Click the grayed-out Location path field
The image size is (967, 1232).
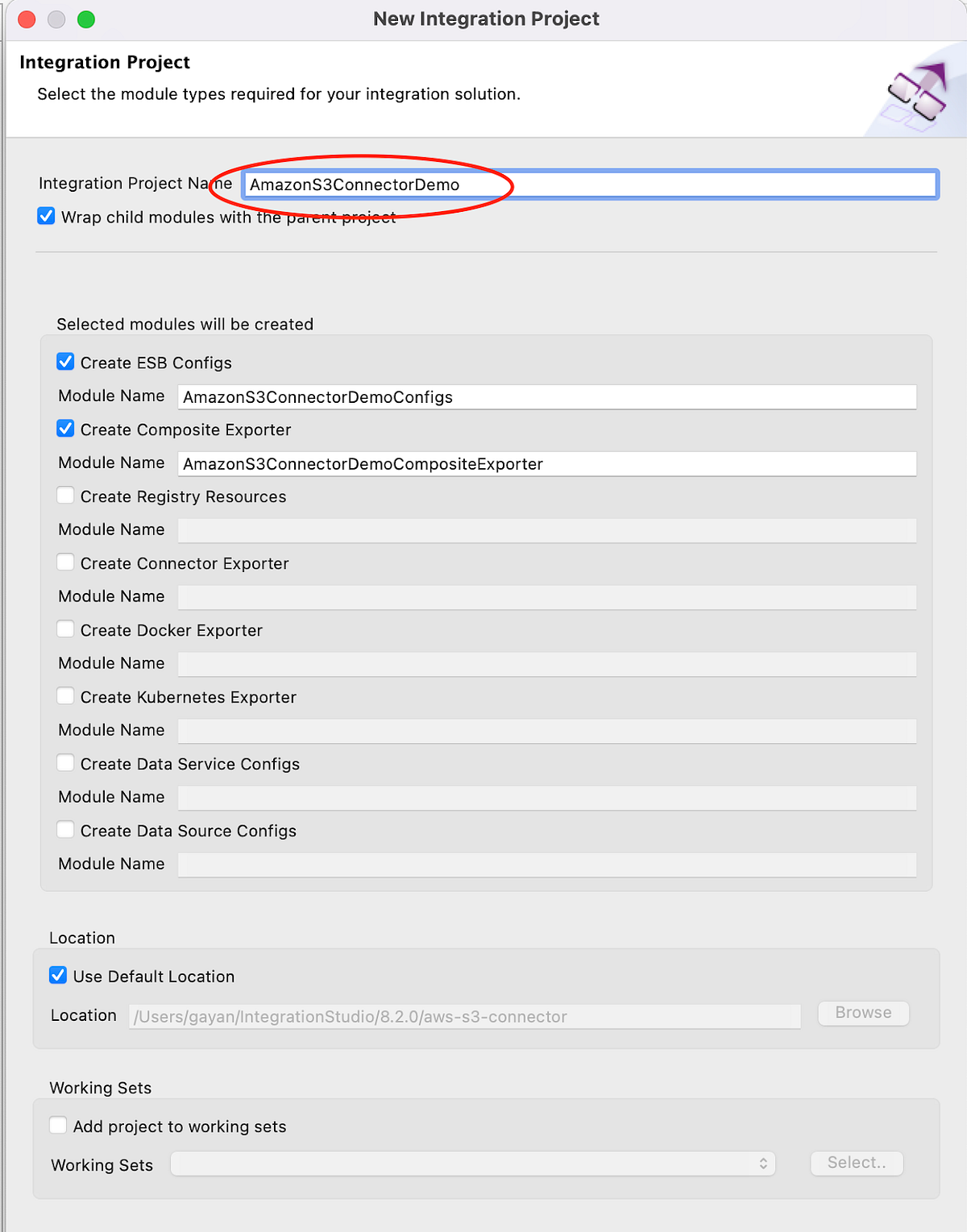click(465, 1016)
